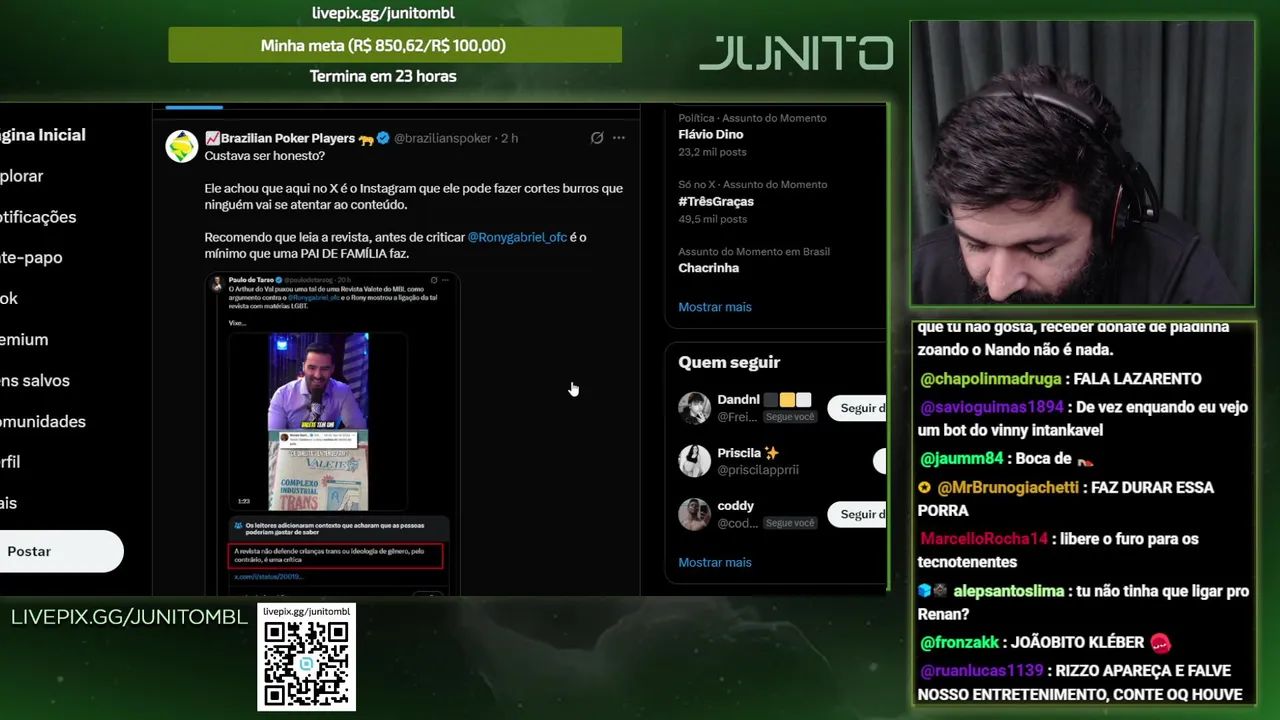Click leopard emoji after Brazilian Poker Players name

pos(366,139)
